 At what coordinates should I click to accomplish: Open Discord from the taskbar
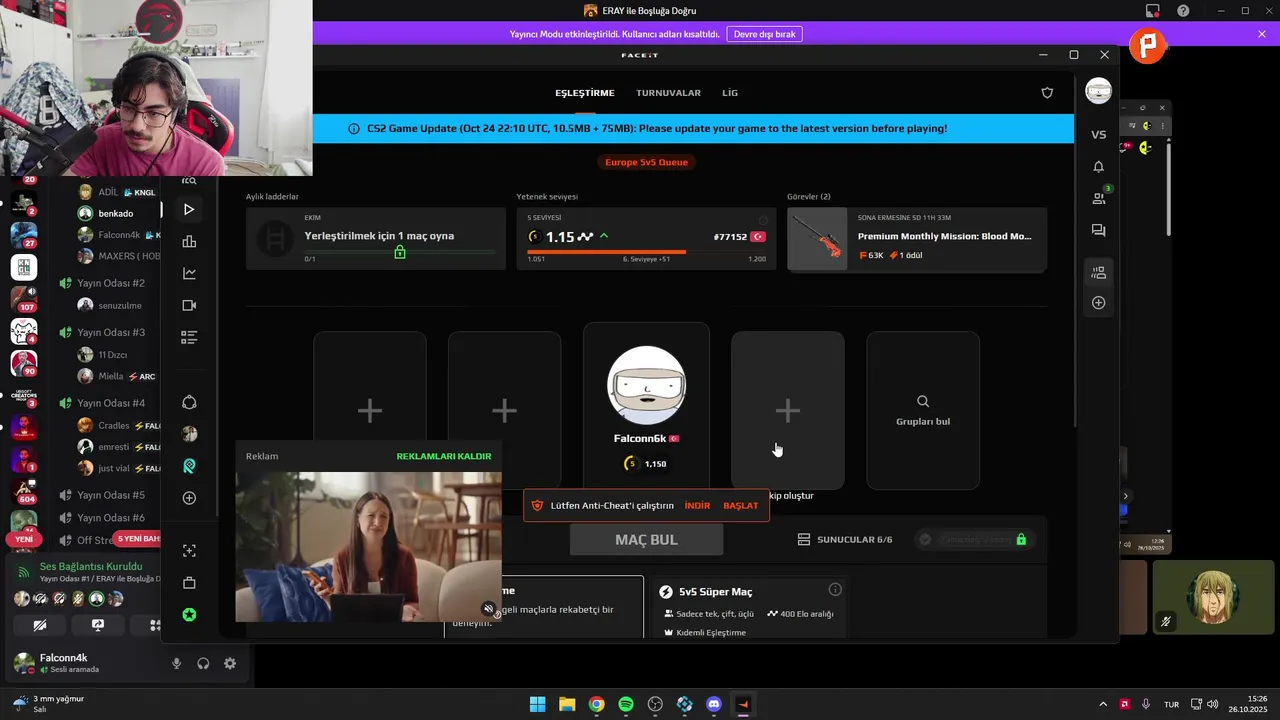(x=714, y=704)
